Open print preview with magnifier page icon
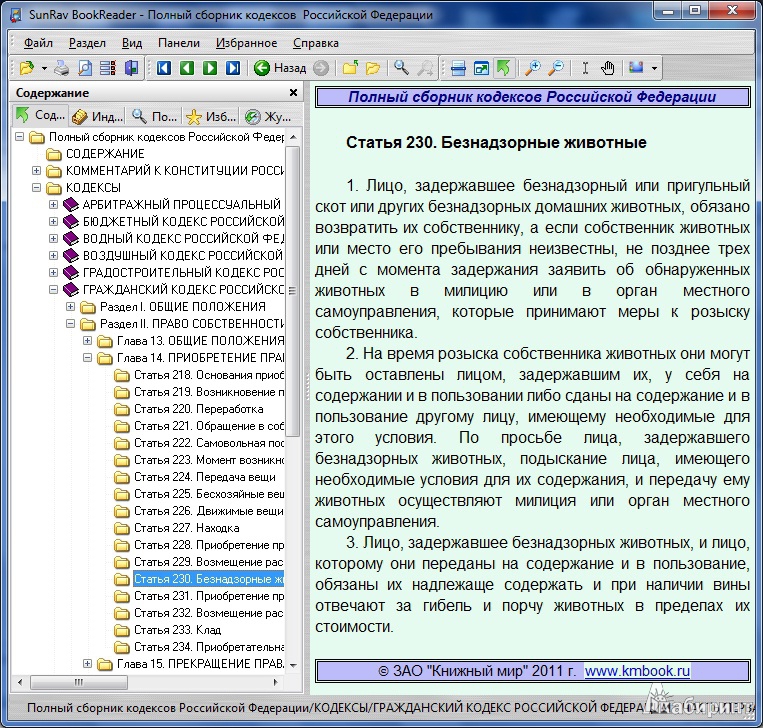Image resolution: width=763 pixels, height=728 pixels. coord(85,68)
